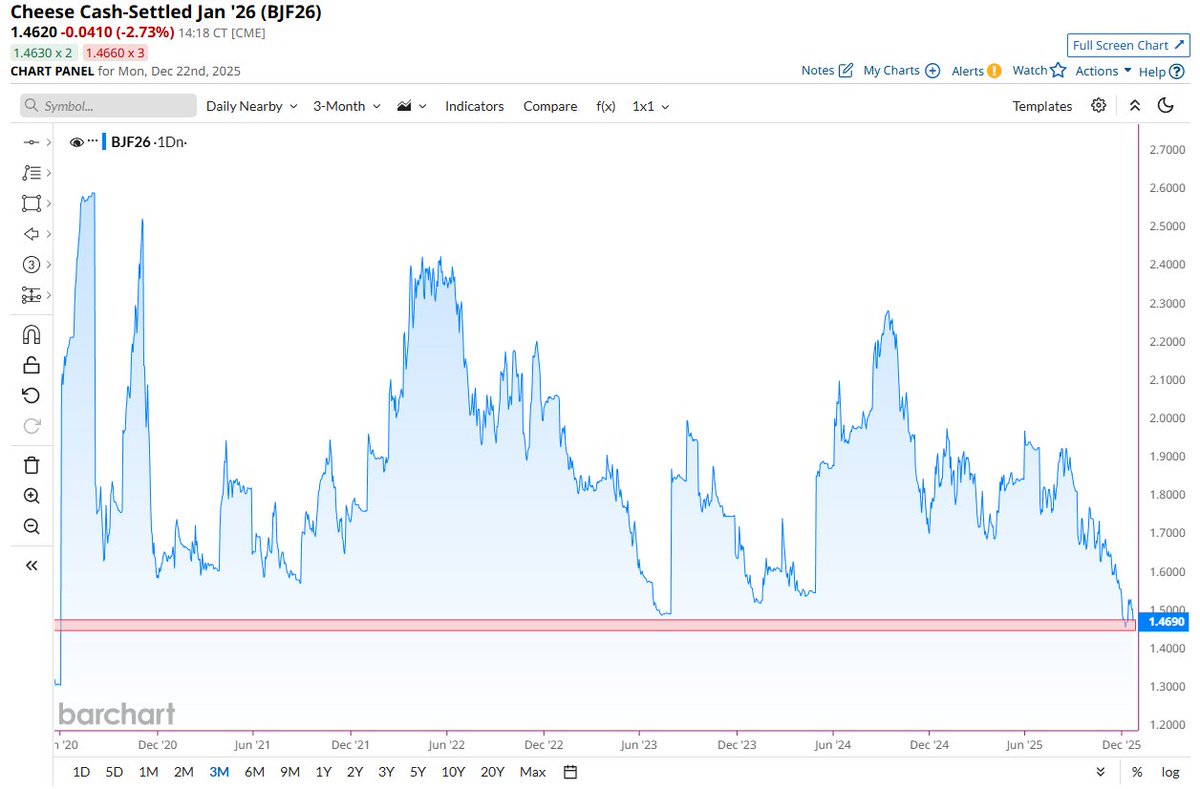Open the Compare menu
The width and height of the screenshot is (1200, 789).
[550, 106]
